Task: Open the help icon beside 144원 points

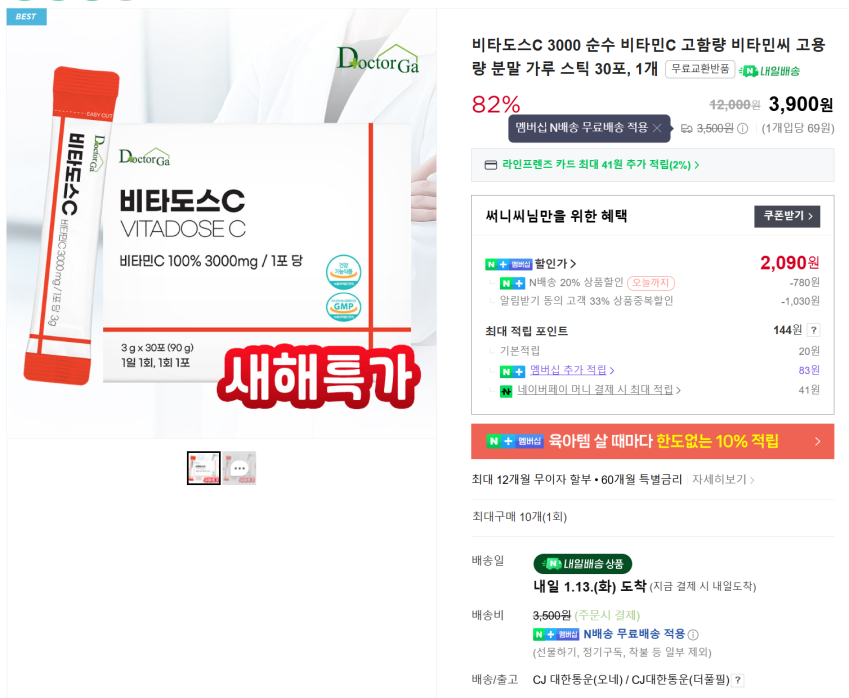Action: 813,330
